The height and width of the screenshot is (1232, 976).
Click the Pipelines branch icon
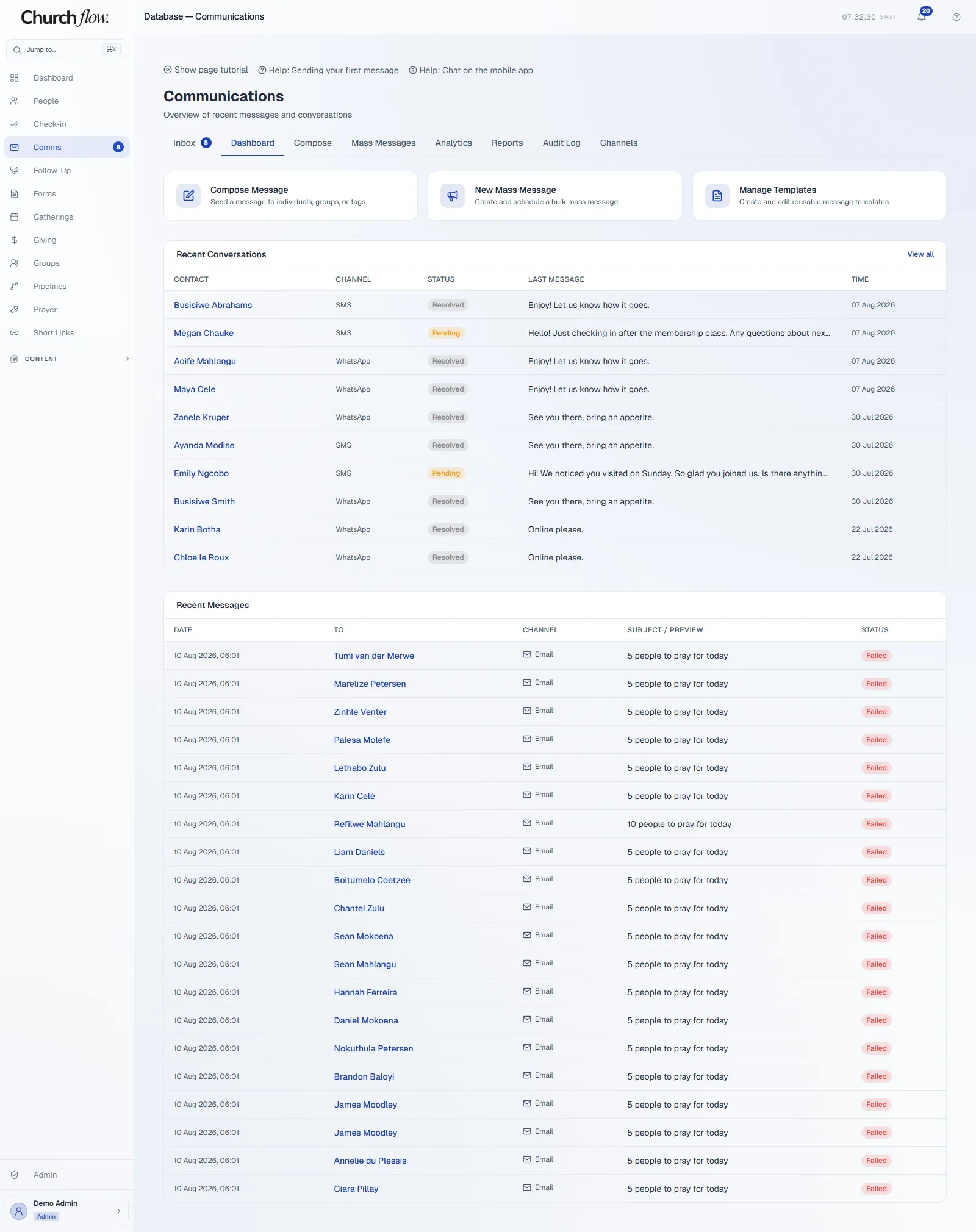point(15,287)
